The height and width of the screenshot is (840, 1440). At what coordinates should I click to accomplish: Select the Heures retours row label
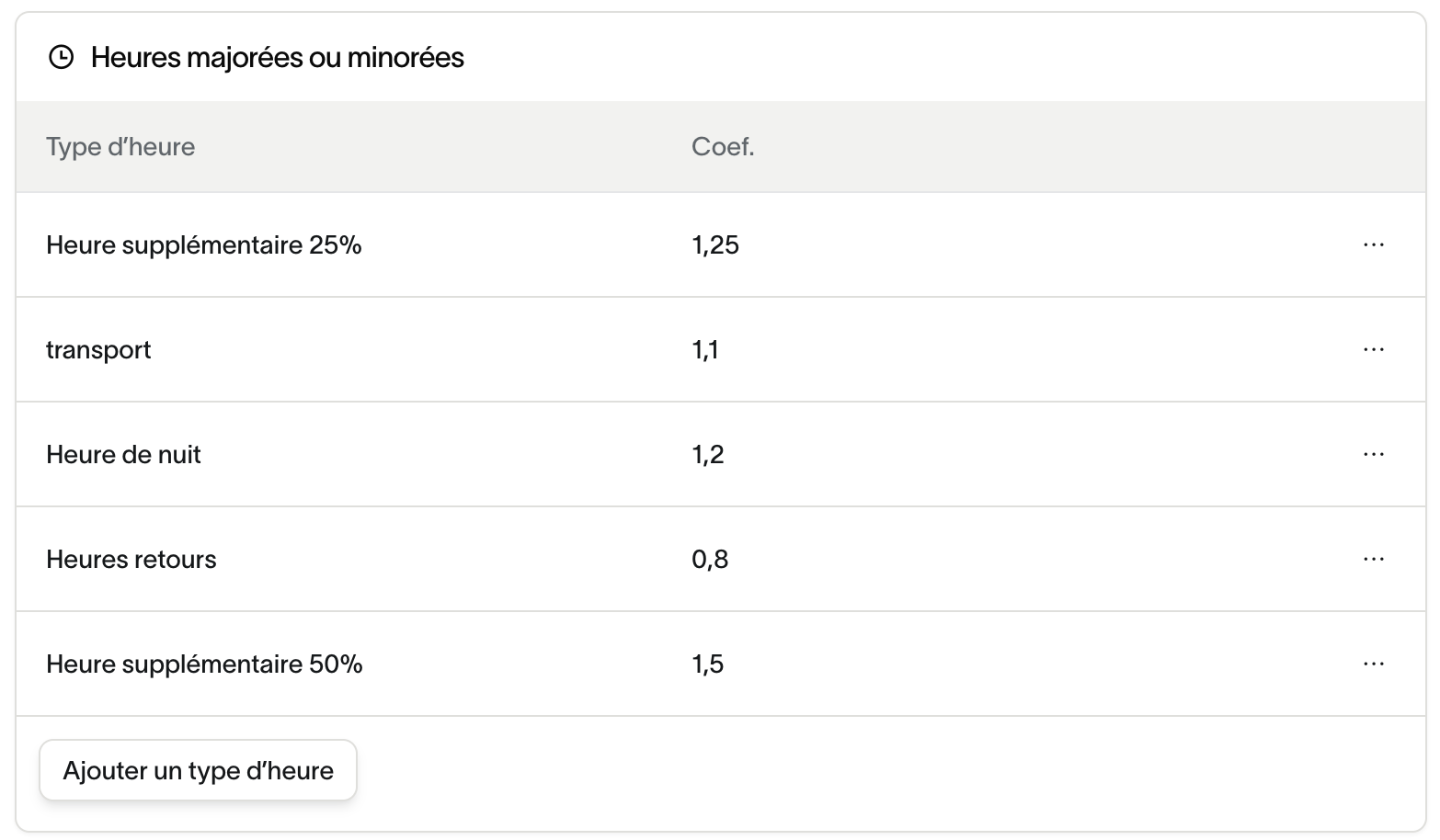pos(131,560)
